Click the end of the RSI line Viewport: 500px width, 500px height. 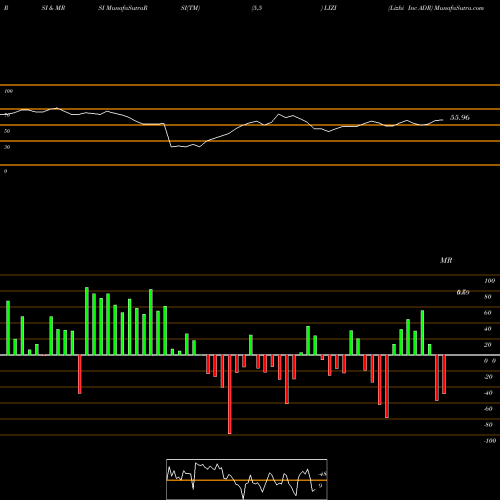[x=443, y=120]
